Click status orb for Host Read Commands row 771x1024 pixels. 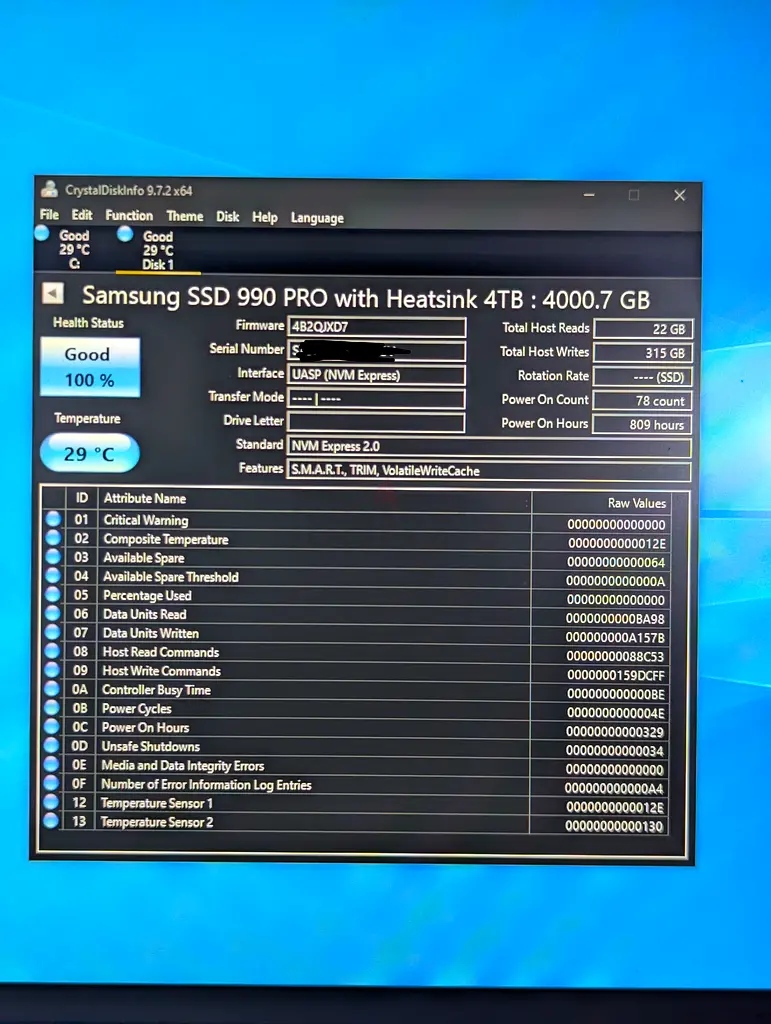52,651
